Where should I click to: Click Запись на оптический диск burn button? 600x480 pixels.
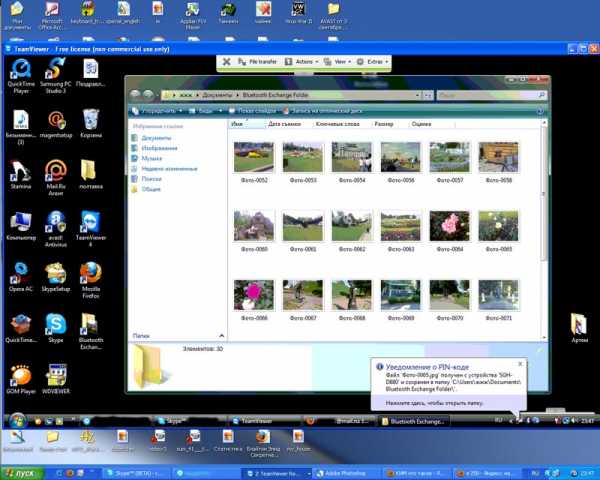[322, 111]
